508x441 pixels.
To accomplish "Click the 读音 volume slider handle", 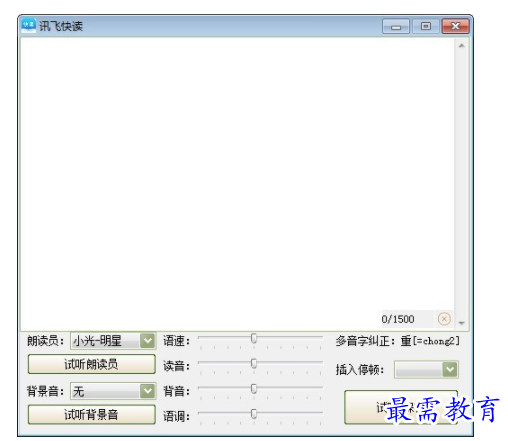I will pos(254,363).
